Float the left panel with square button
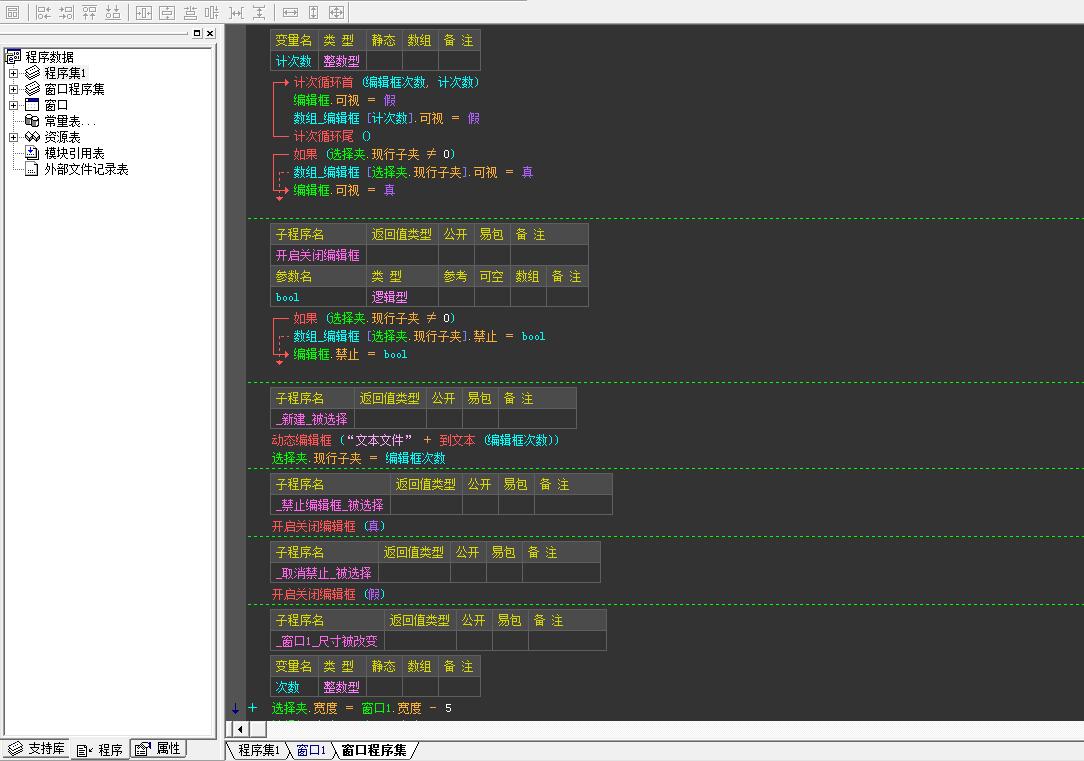Screen dimensions: 1084x761 [x=197, y=33]
